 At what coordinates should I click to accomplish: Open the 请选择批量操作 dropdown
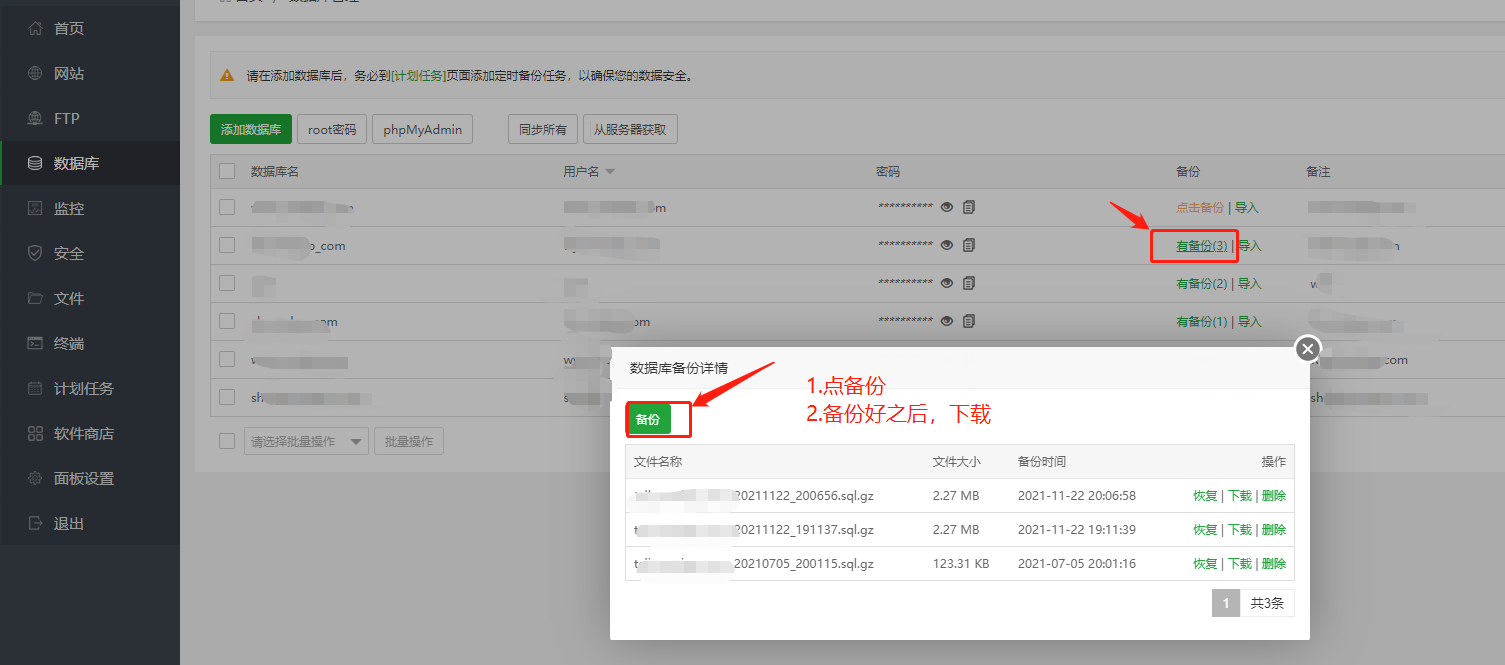[x=307, y=441]
